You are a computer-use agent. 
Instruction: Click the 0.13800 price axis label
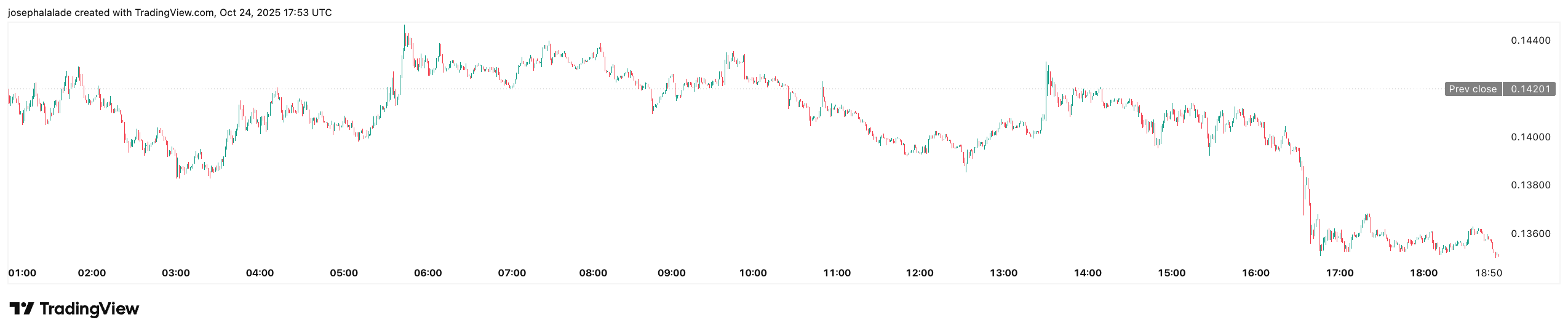1530,185
